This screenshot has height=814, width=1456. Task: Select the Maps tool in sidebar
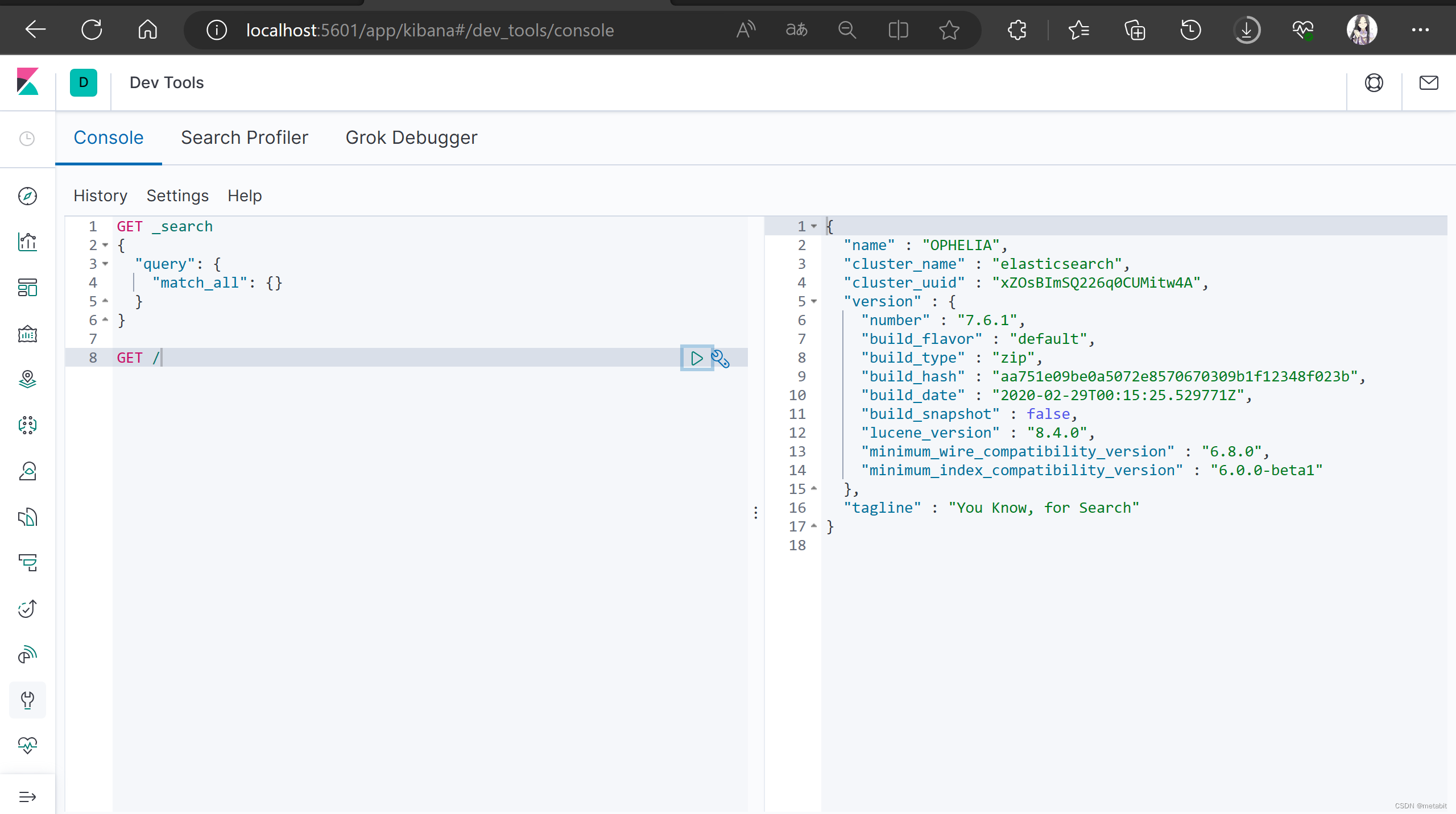pos(27,378)
